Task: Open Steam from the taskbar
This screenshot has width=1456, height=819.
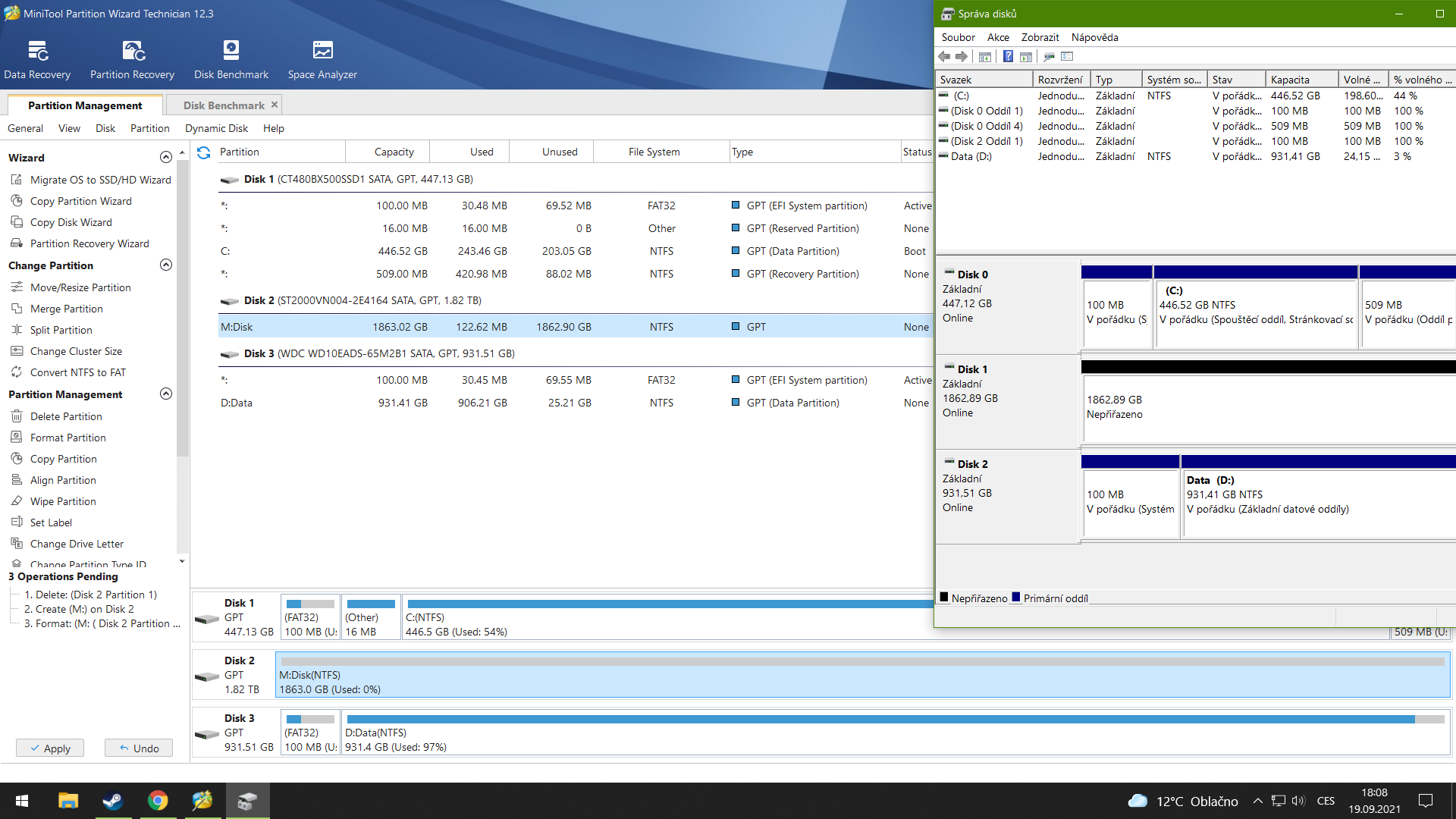Action: (x=113, y=801)
